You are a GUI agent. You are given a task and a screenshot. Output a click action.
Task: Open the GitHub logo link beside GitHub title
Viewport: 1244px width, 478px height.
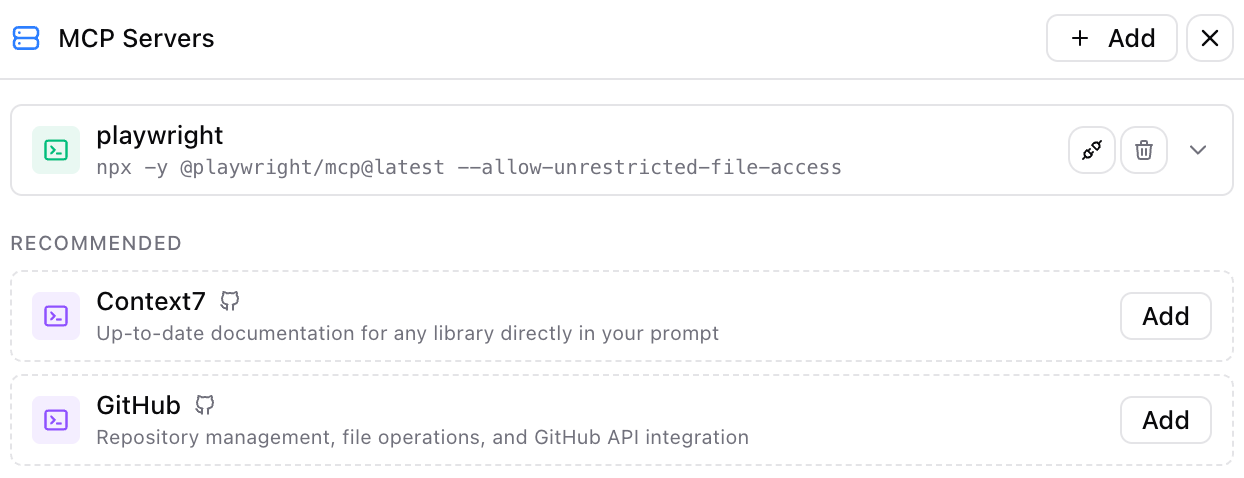205,405
